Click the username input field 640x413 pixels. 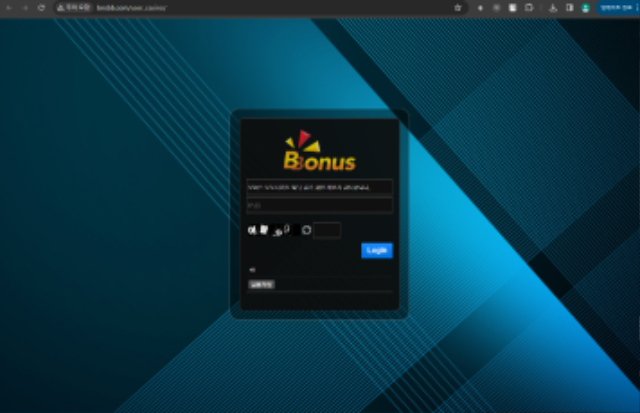[319, 187]
